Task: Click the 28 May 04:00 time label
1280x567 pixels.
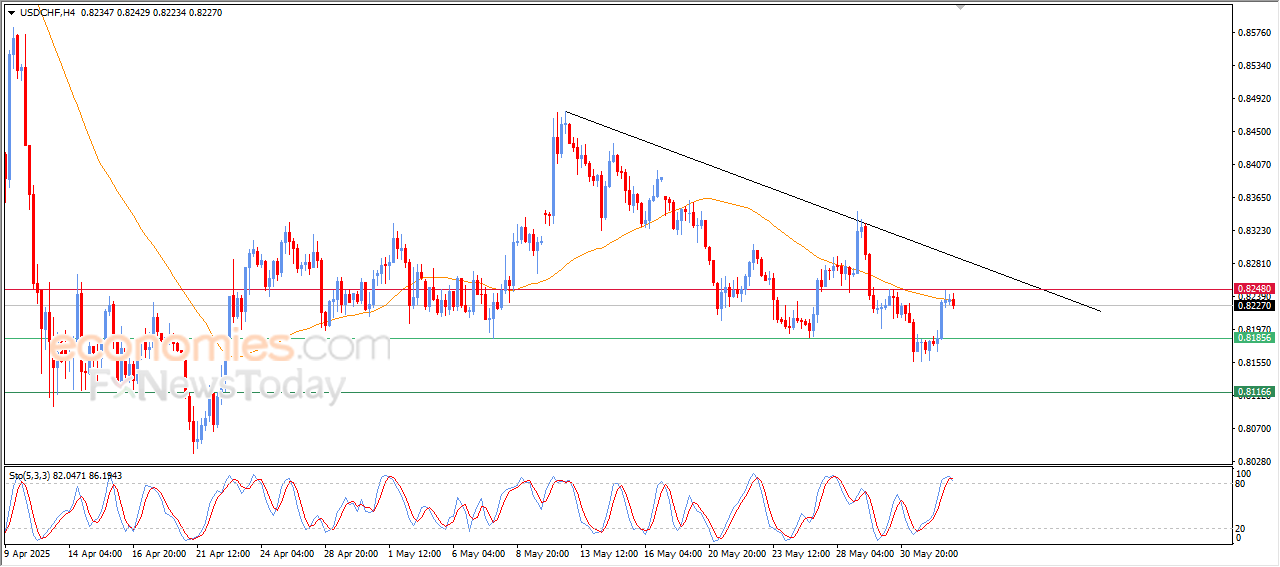Action: point(863,552)
